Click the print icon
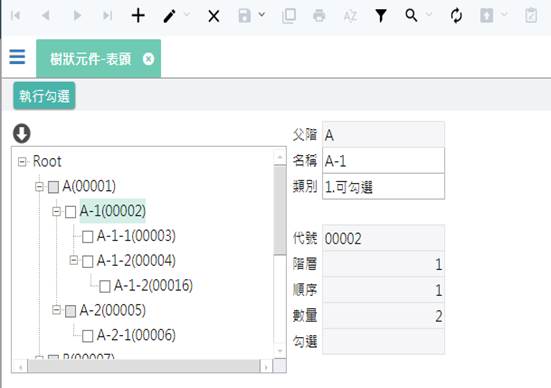 pos(319,16)
